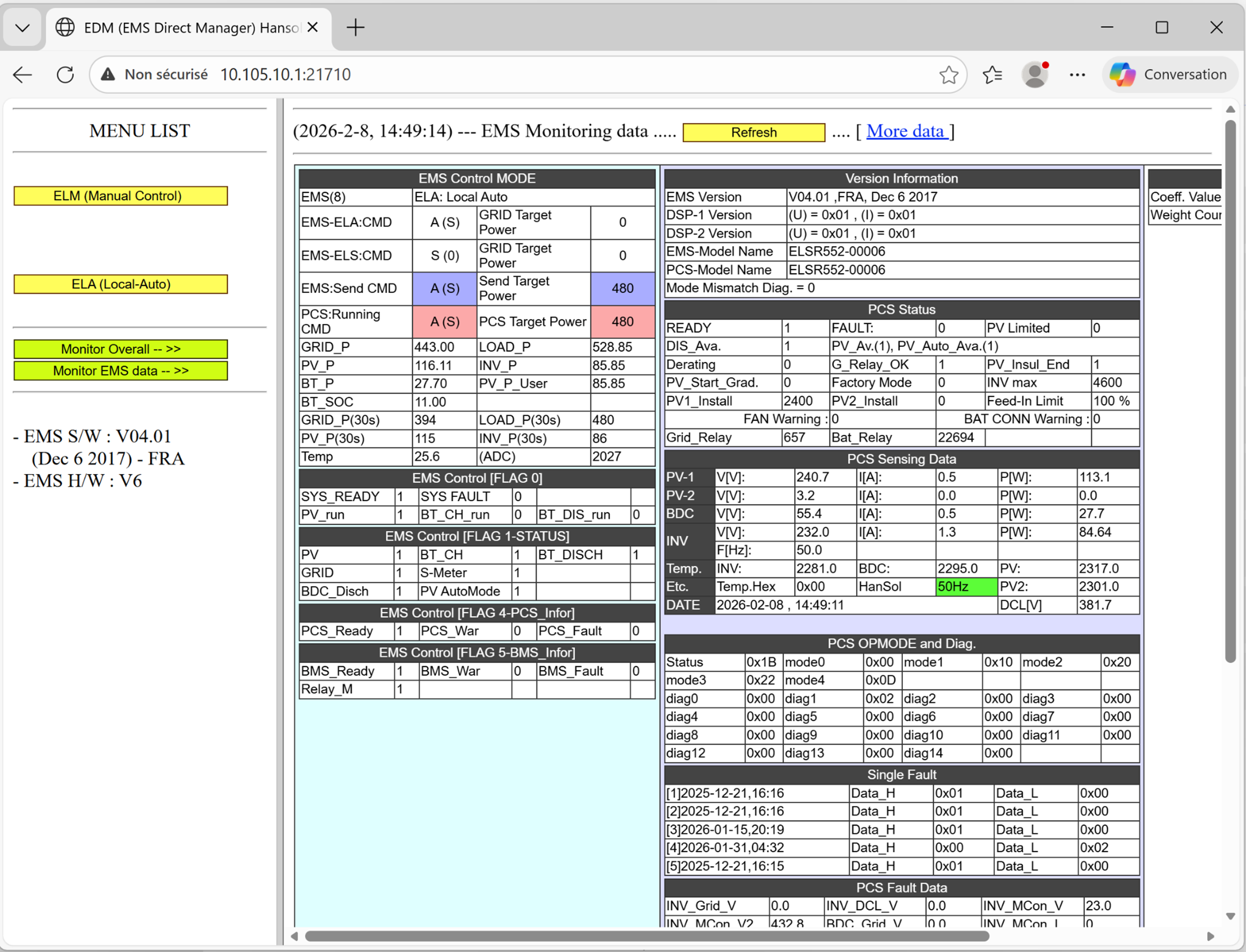Open a new tab with plus

click(355, 27)
